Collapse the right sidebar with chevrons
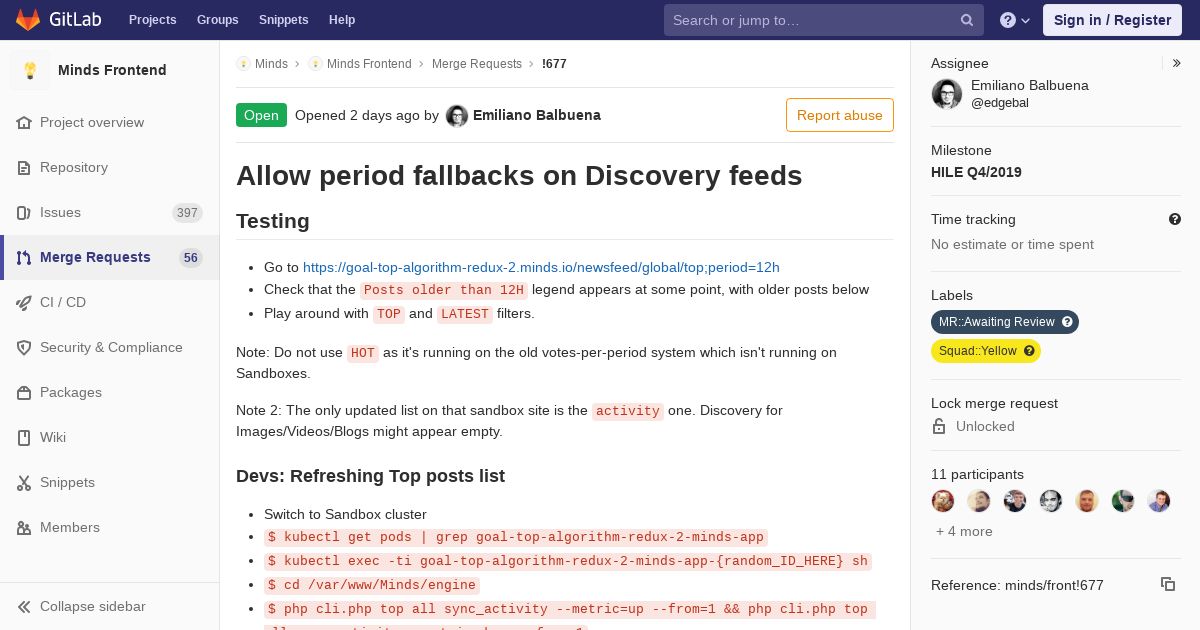This screenshot has width=1200, height=630. click(x=1177, y=63)
